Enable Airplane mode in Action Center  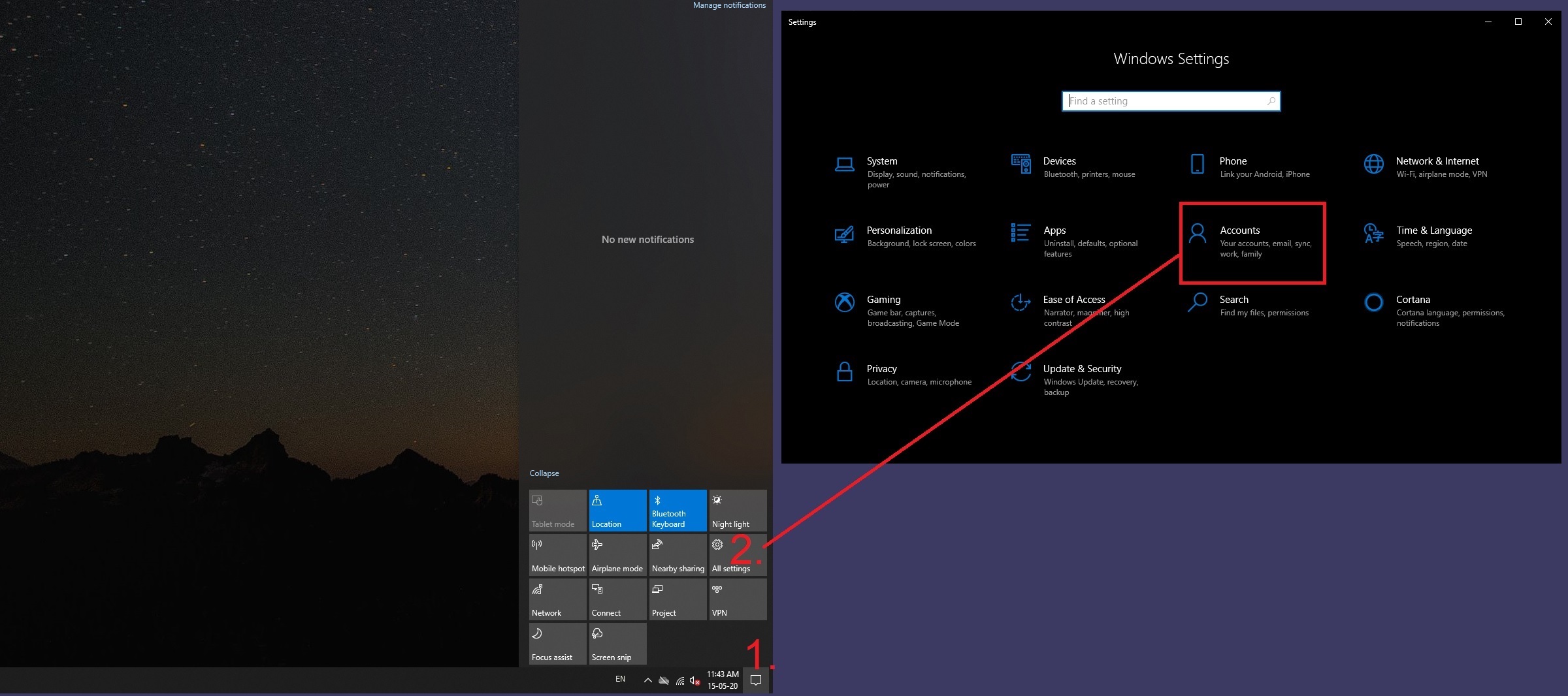point(617,555)
